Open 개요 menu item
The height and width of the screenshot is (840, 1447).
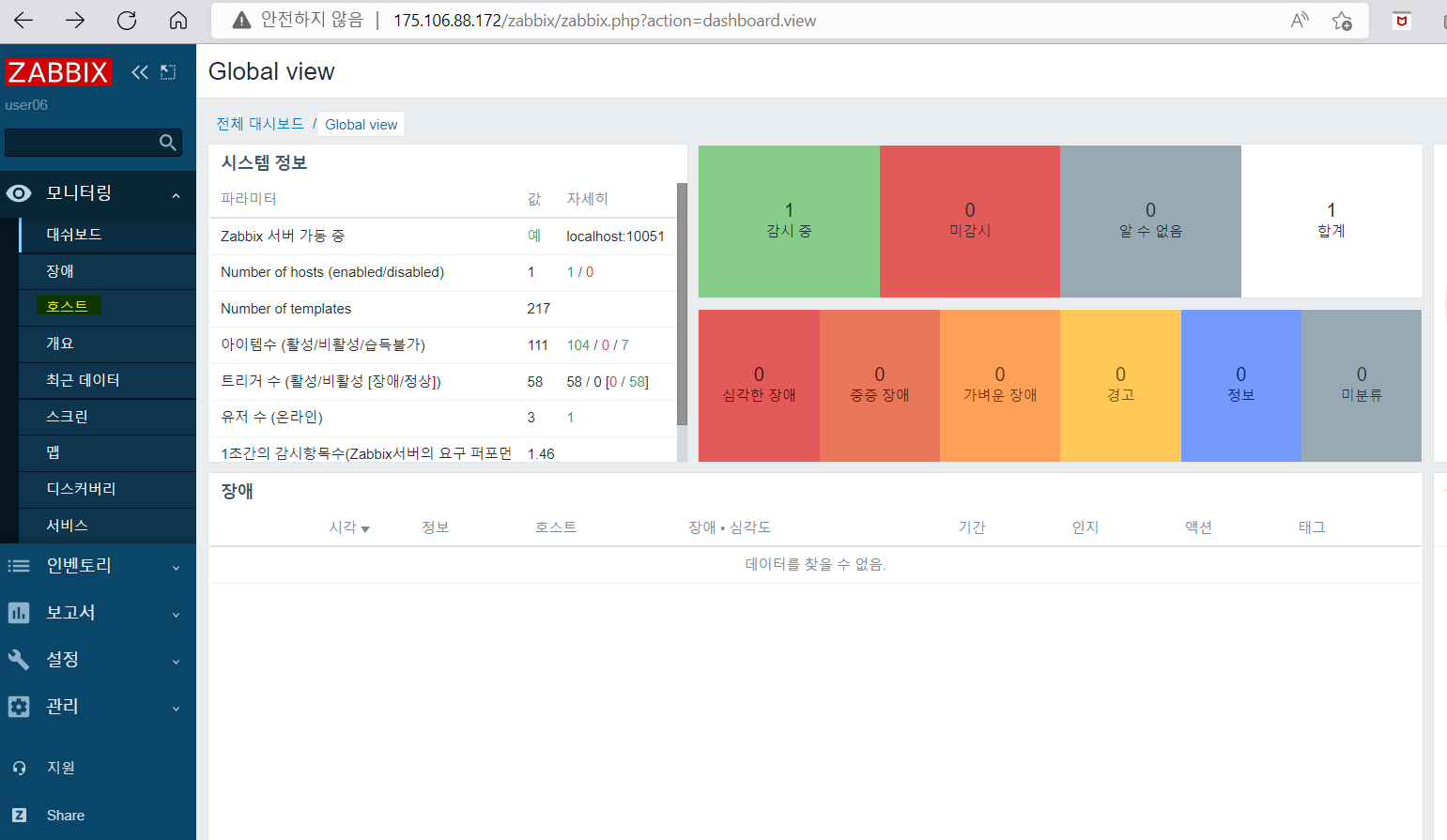[107, 344]
